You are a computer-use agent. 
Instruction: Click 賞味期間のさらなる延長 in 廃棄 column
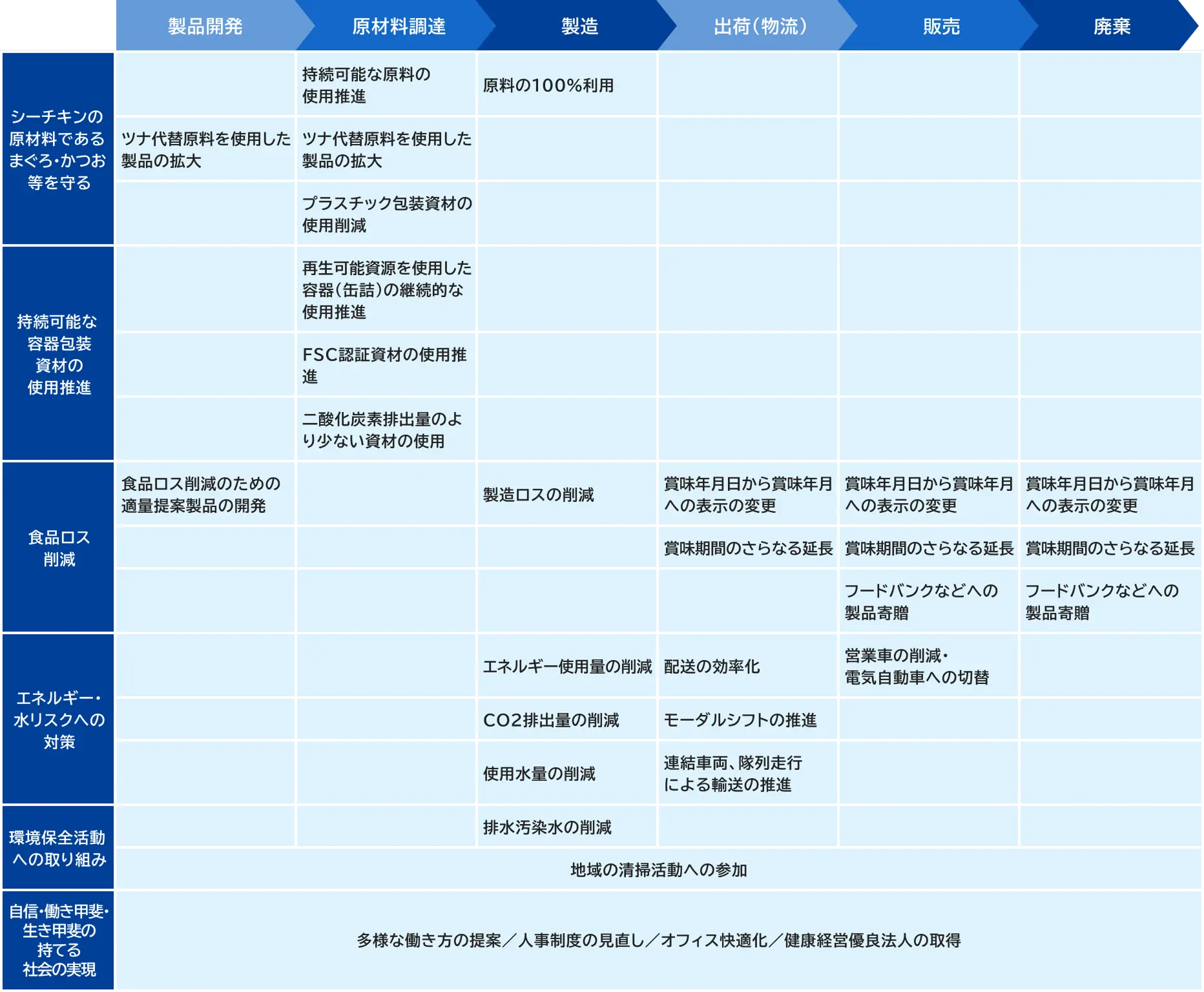coord(1110,548)
